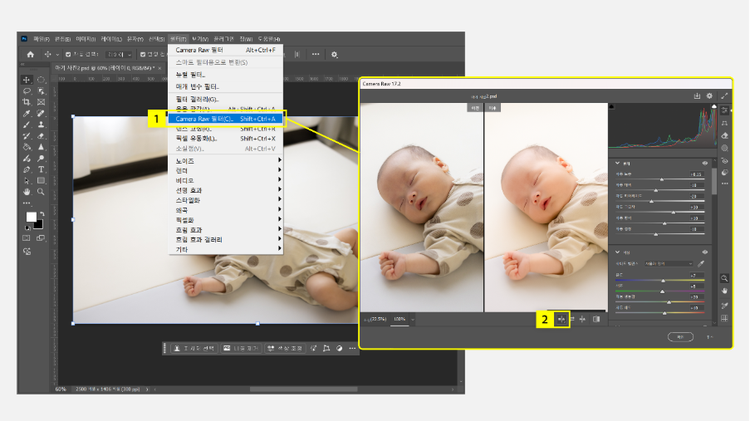This screenshot has width=750, height=421.
Task: Open the Camera Raw zoom level dropdown
Action: click(413, 319)
